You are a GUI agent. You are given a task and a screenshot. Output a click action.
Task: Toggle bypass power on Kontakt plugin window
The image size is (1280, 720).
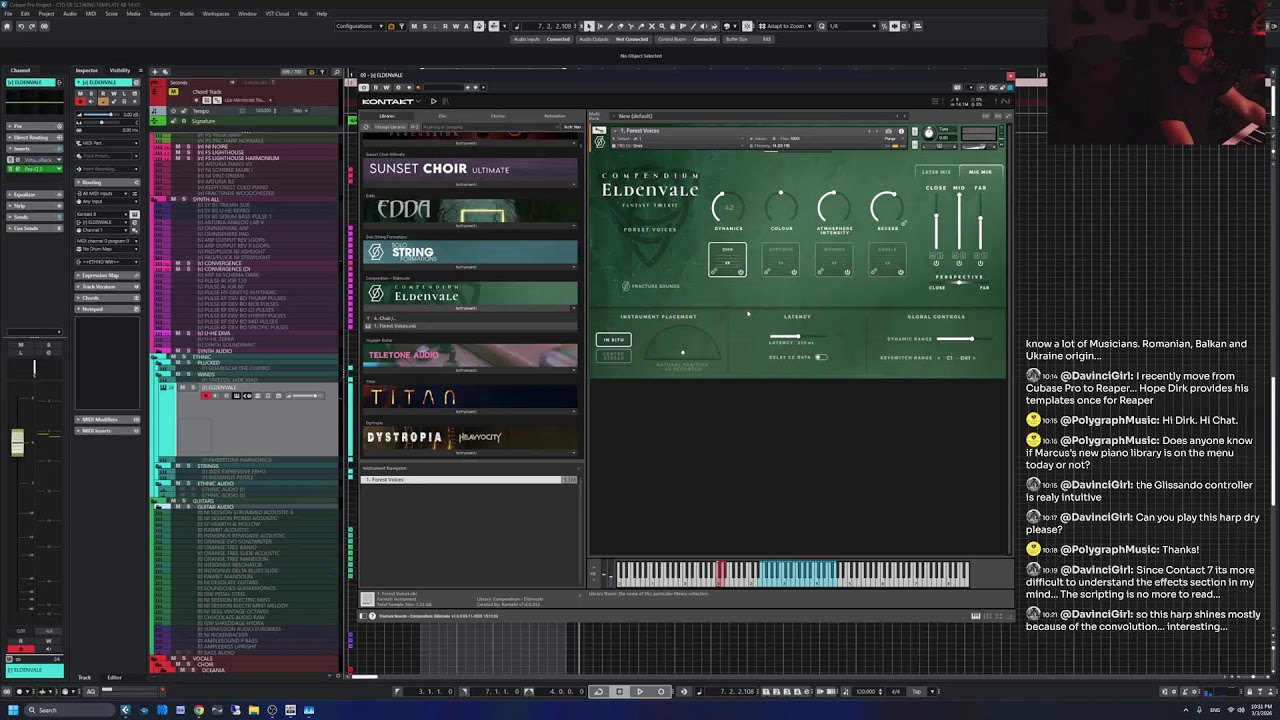[364, 87]
